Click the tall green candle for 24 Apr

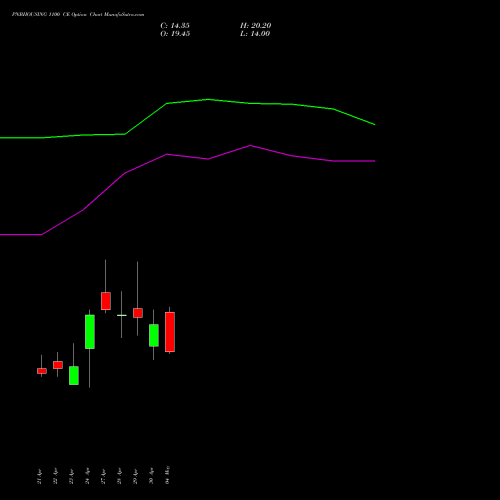pos(90,332)
